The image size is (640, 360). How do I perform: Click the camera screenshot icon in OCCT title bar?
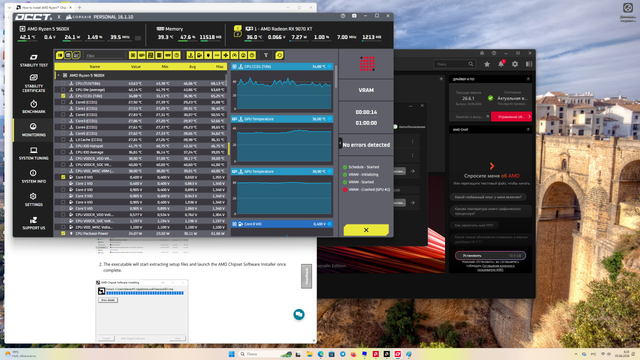tap(354, 16)
